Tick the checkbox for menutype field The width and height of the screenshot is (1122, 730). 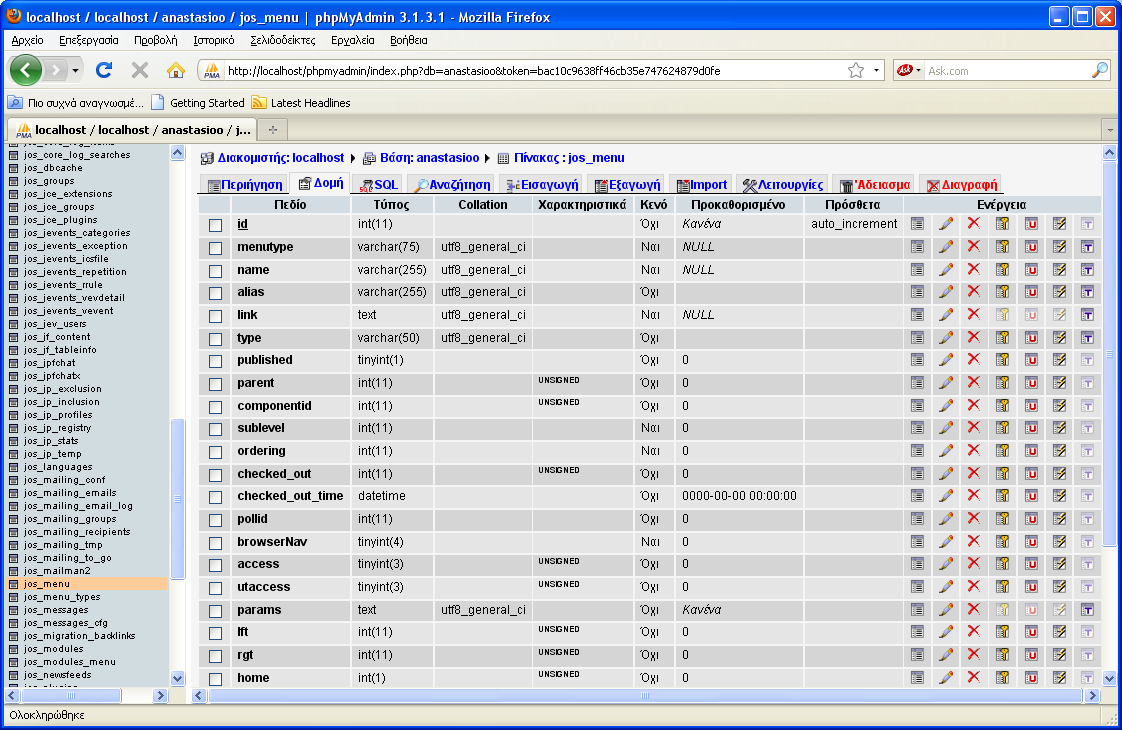click(x=215, y=248)
